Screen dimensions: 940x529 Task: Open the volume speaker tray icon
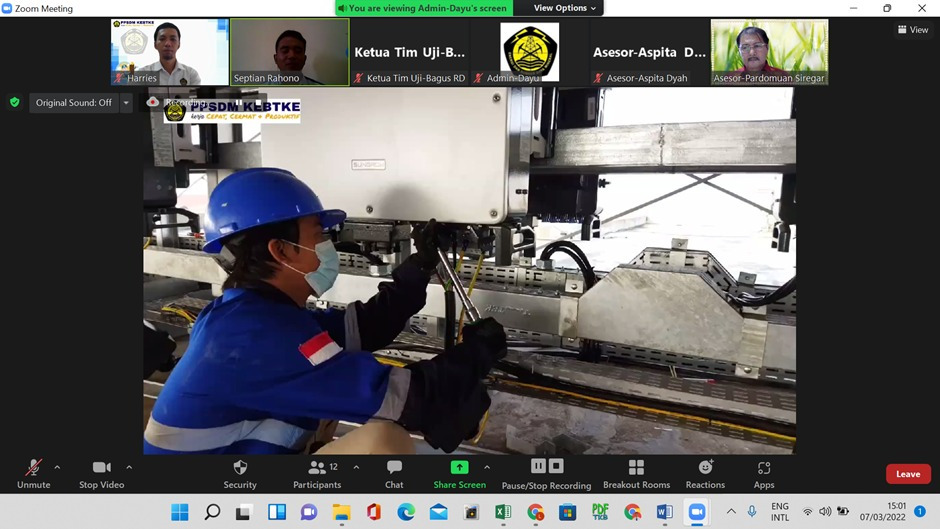(x=825, y=512)
